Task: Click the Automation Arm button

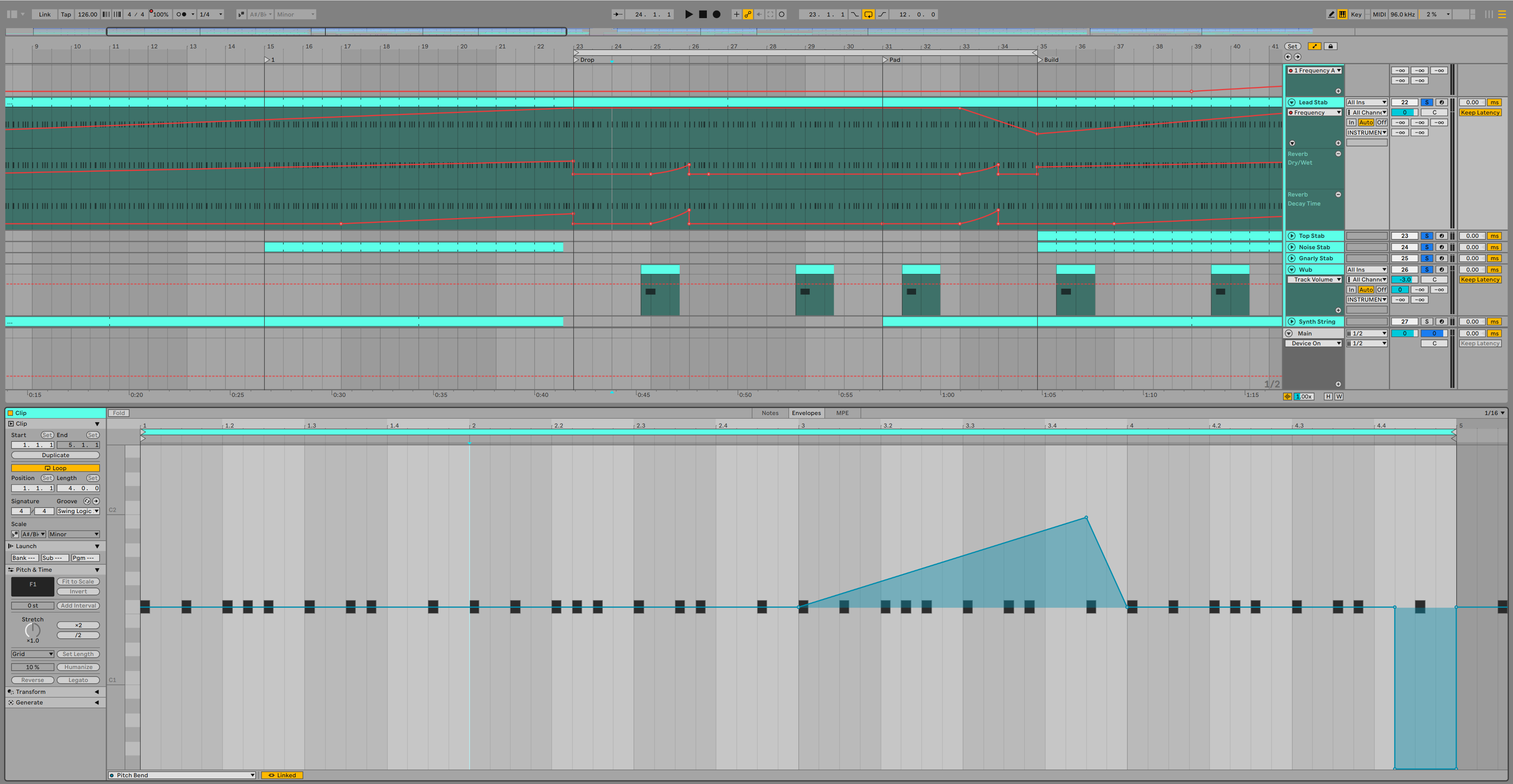Action: pos(748,14)
